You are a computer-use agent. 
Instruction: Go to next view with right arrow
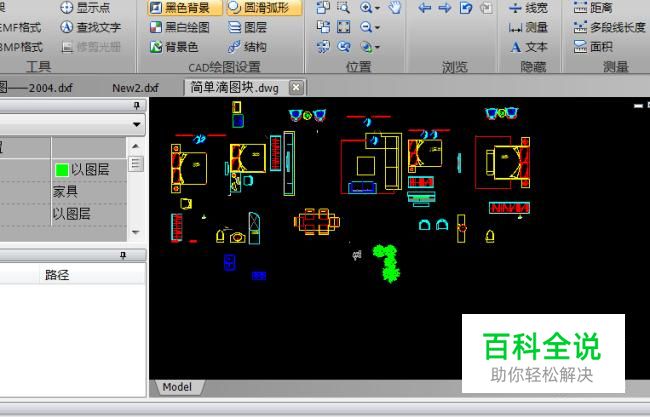[445, 7]
